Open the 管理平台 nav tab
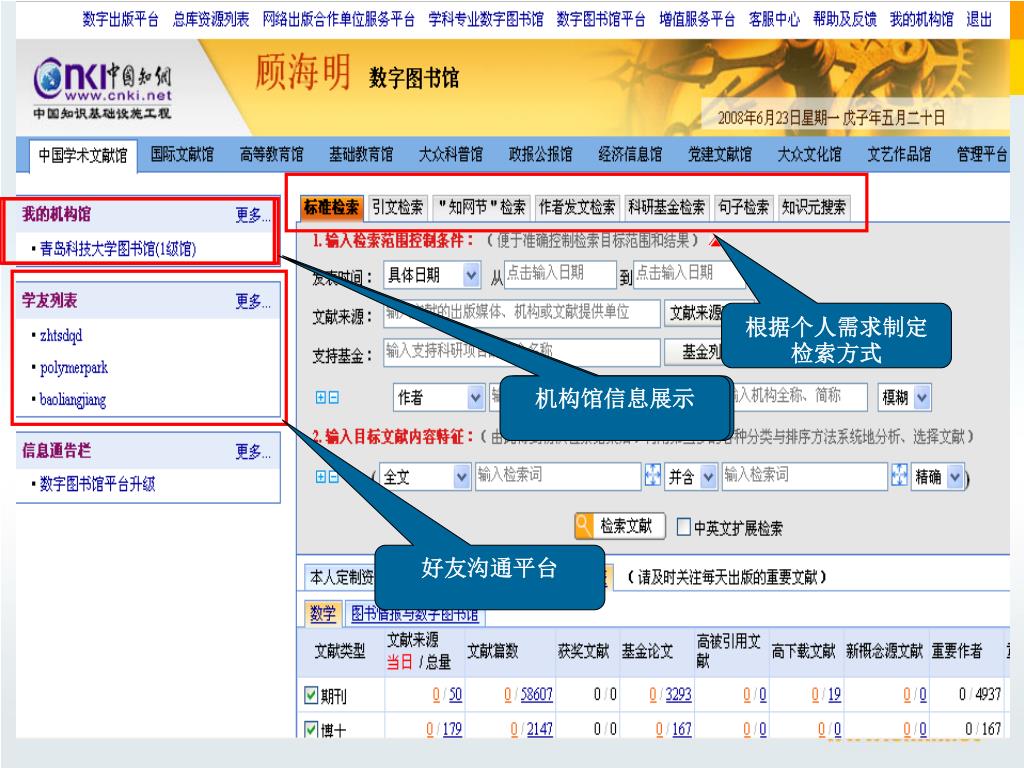This screenshot has width=1024, height=768. click(982, 154)
